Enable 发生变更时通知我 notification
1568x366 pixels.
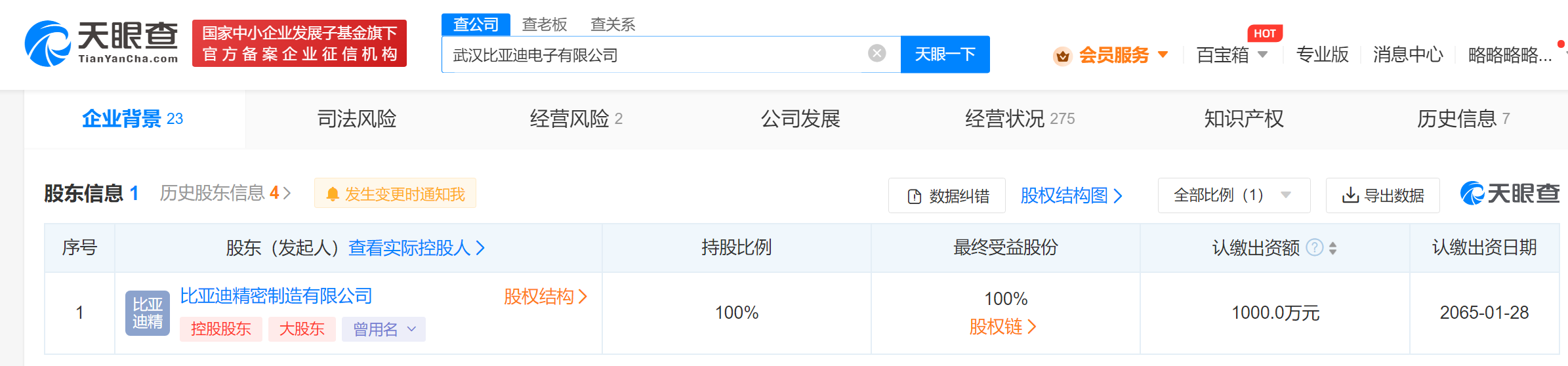point(396,194)
